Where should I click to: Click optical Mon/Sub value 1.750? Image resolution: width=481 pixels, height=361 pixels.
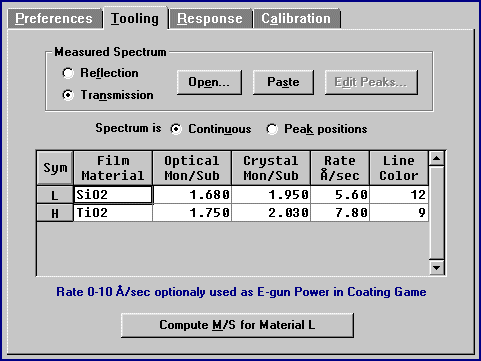[192, 213]
